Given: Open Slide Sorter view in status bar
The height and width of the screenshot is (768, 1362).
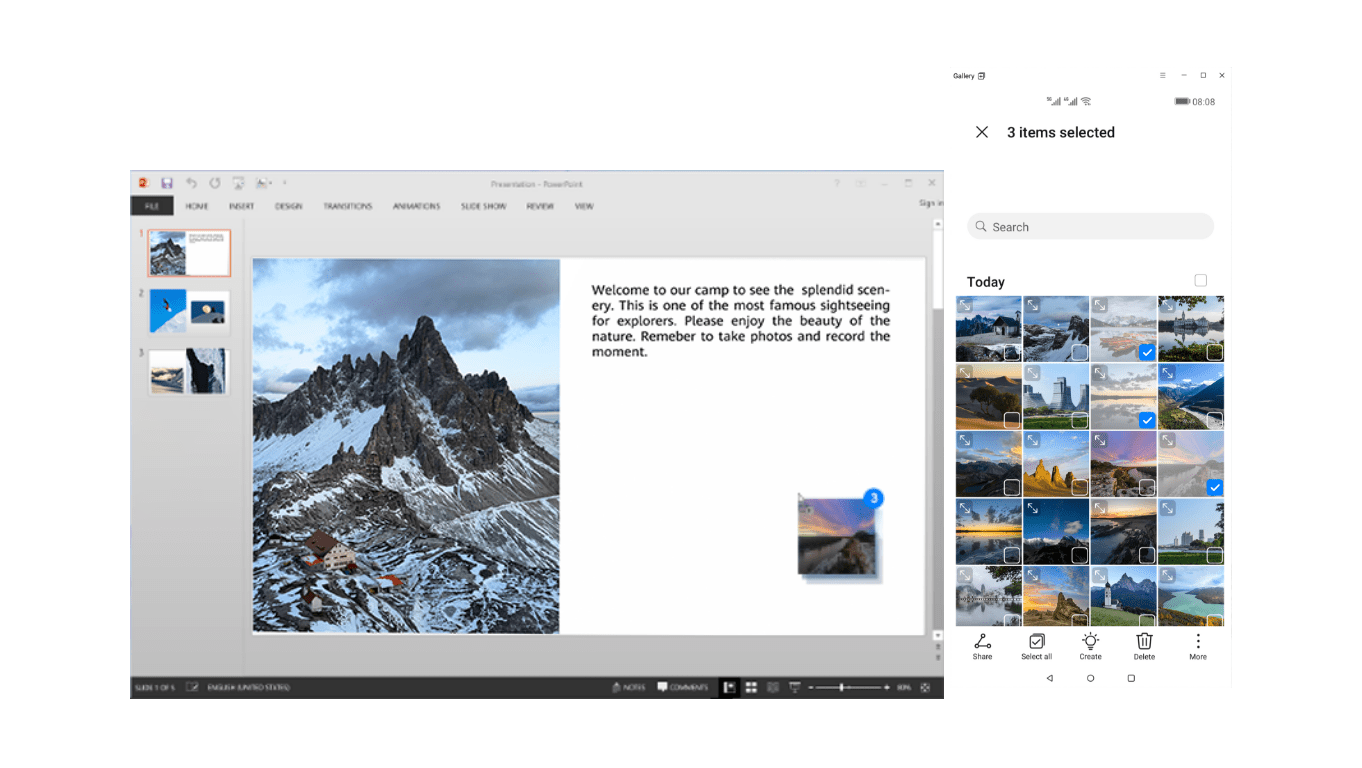Looking at the screenshot, I should coord(751,687).
